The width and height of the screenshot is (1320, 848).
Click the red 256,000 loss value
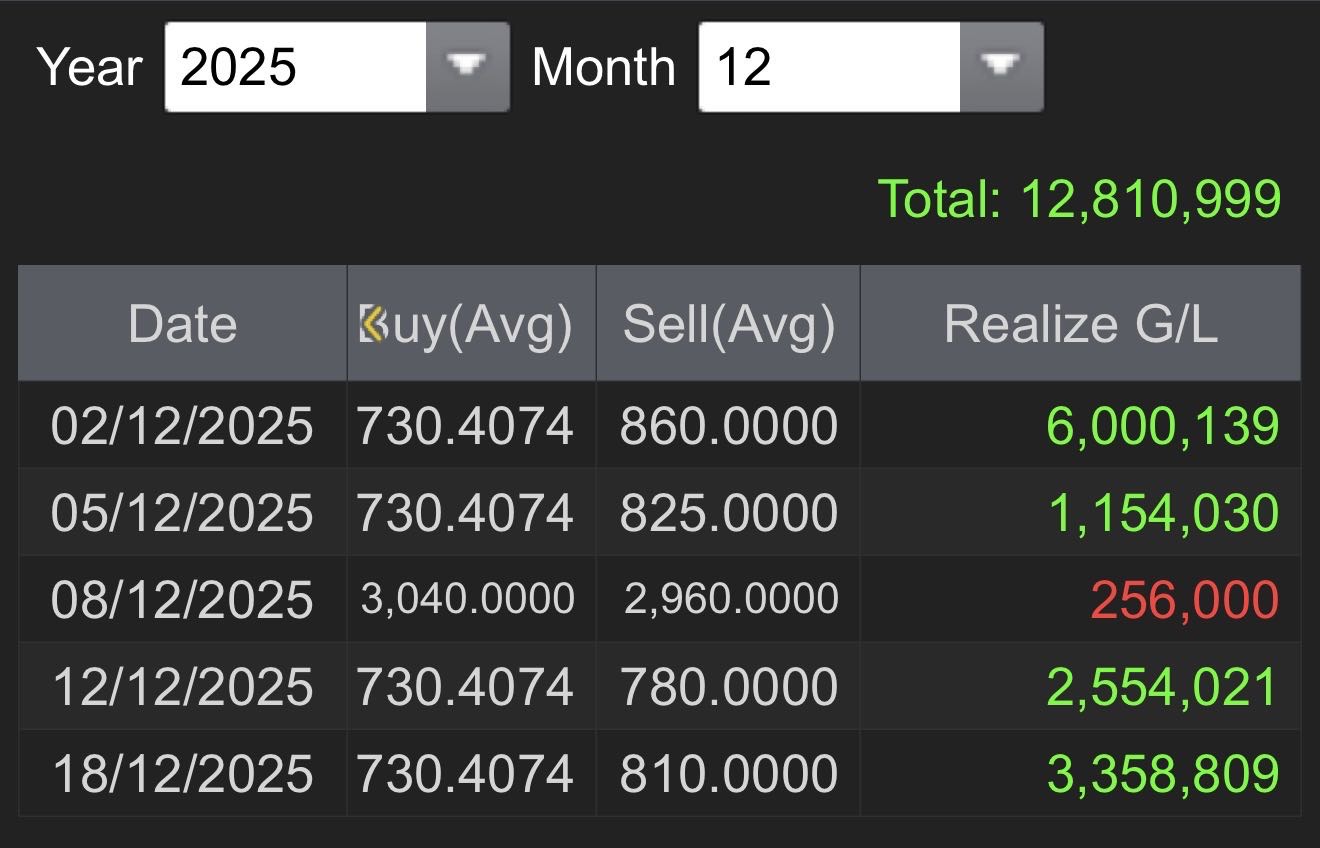(1184, 600)
